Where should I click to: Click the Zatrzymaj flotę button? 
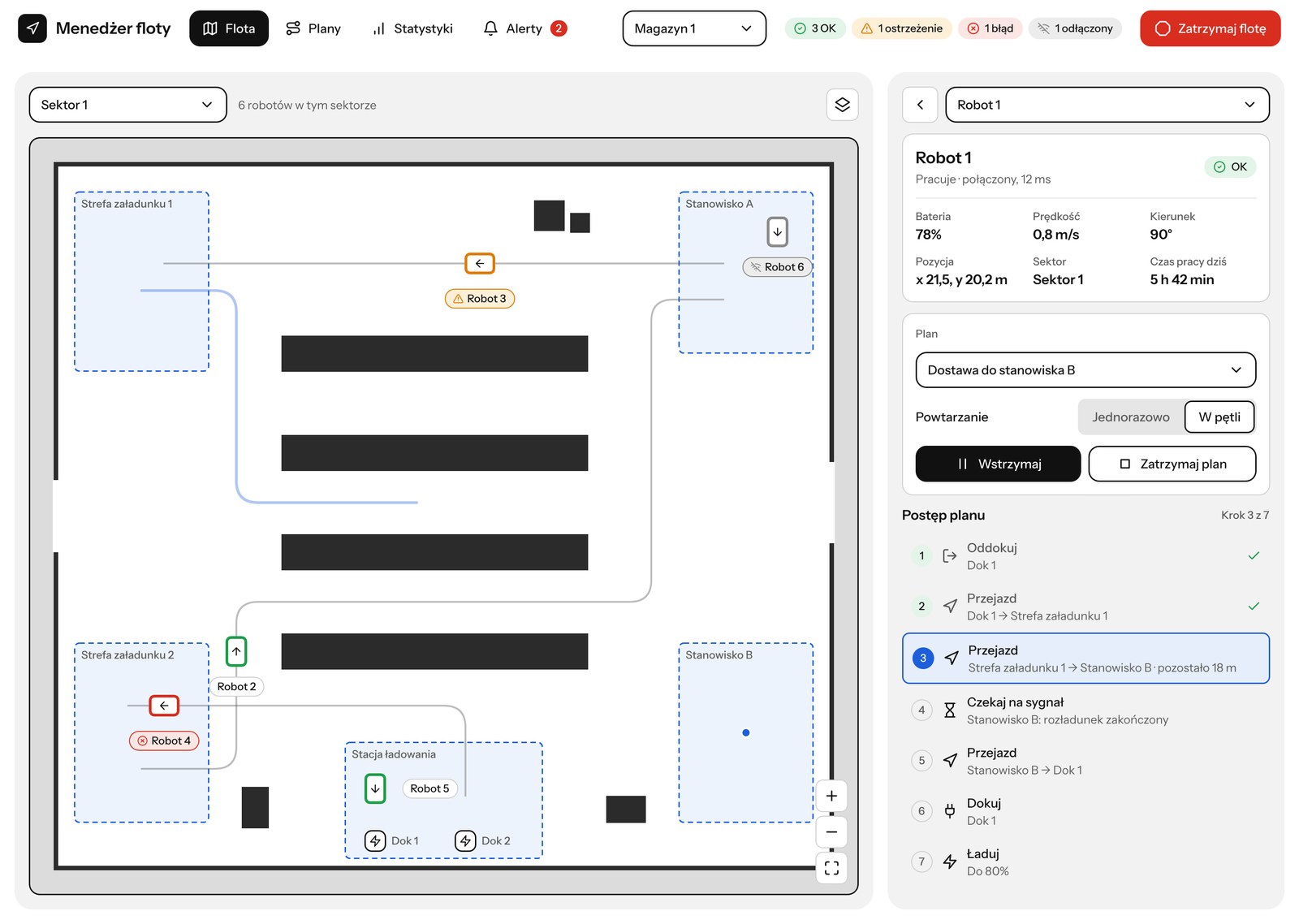point(1210,28)
